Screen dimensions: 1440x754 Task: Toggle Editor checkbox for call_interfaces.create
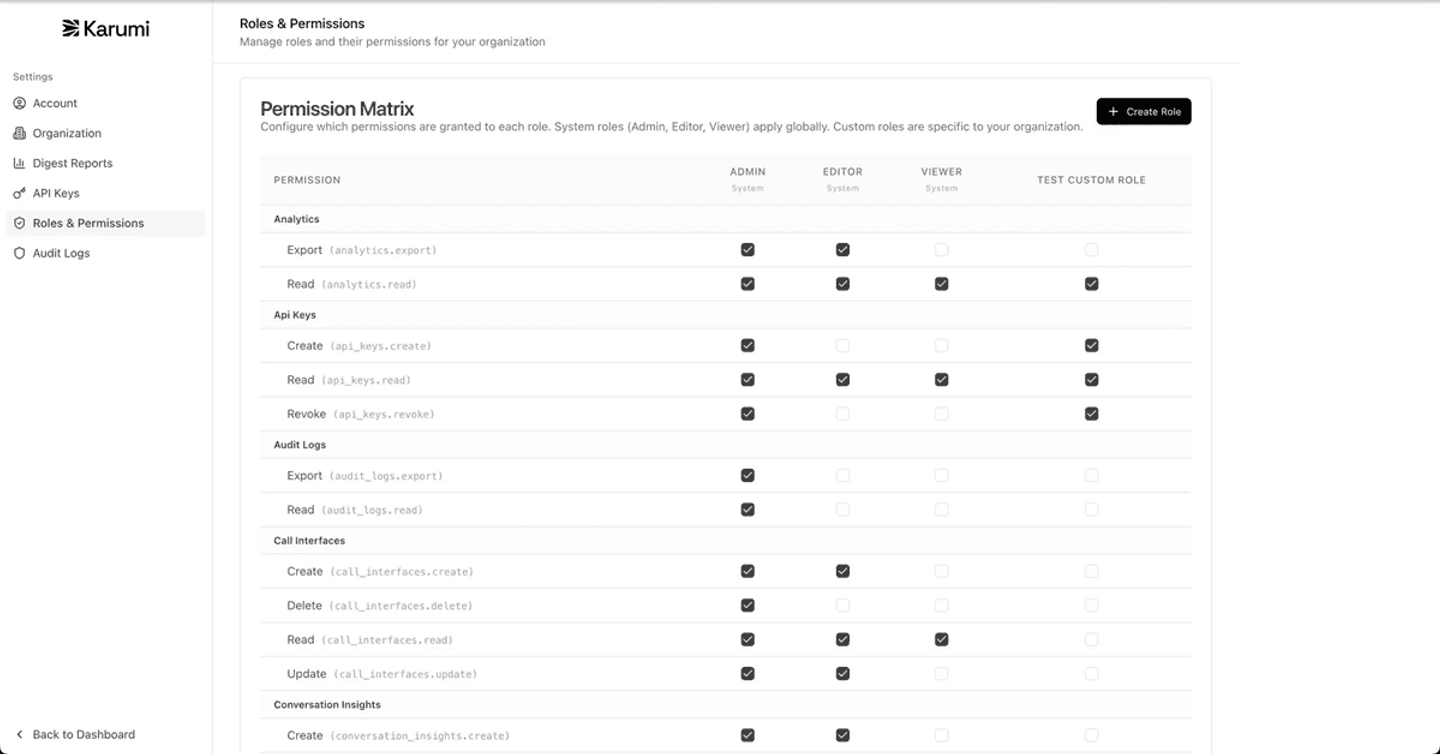842,572
